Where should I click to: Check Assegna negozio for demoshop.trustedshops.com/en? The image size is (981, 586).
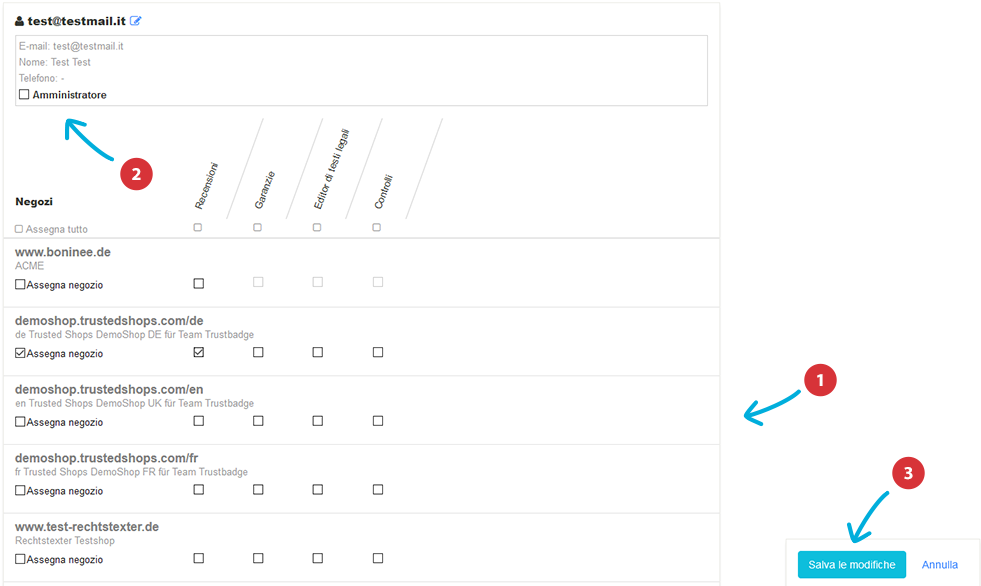coord(20,422)
